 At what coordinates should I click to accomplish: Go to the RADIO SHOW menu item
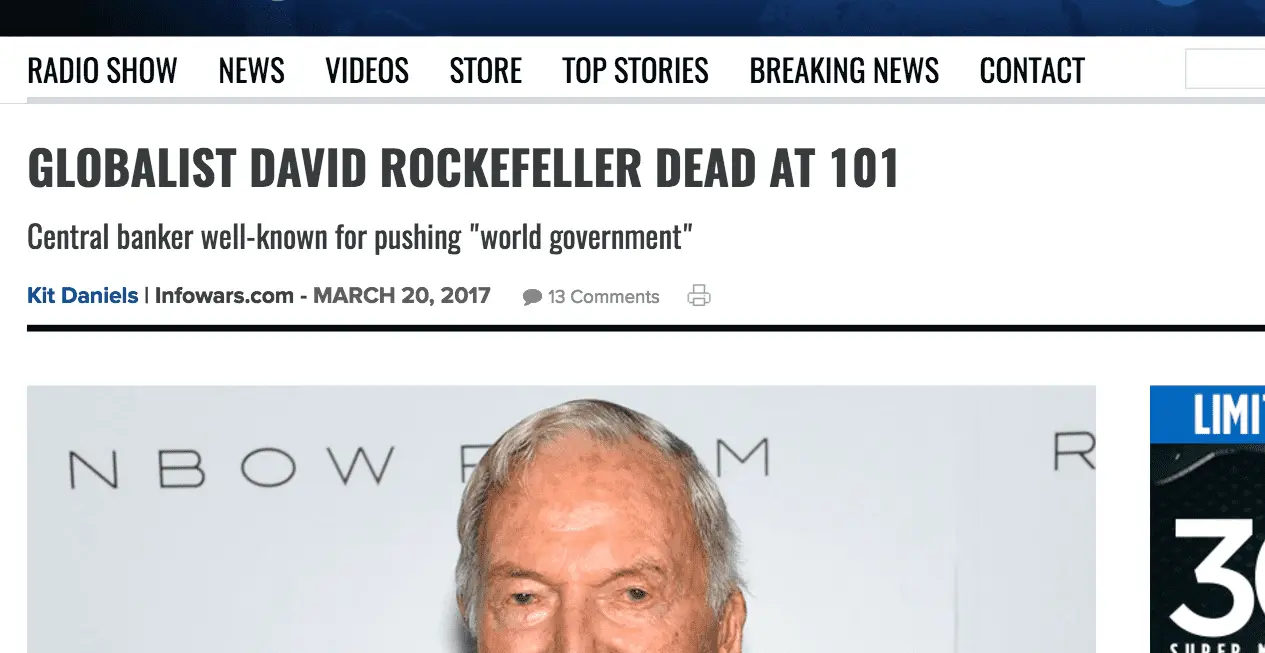102,71
